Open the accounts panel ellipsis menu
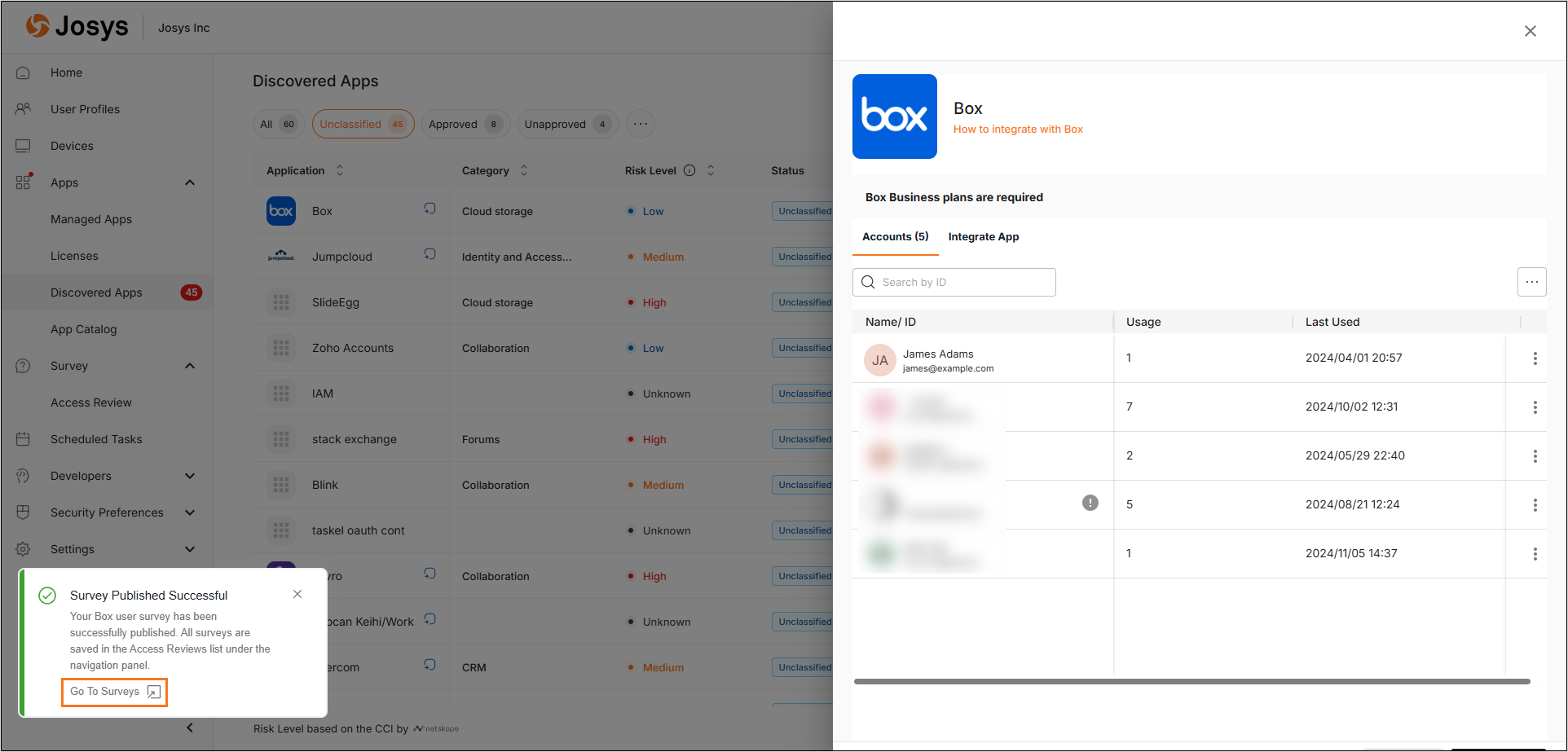This screenshot has width=1568, height=752. click(x=1532, y=282)
